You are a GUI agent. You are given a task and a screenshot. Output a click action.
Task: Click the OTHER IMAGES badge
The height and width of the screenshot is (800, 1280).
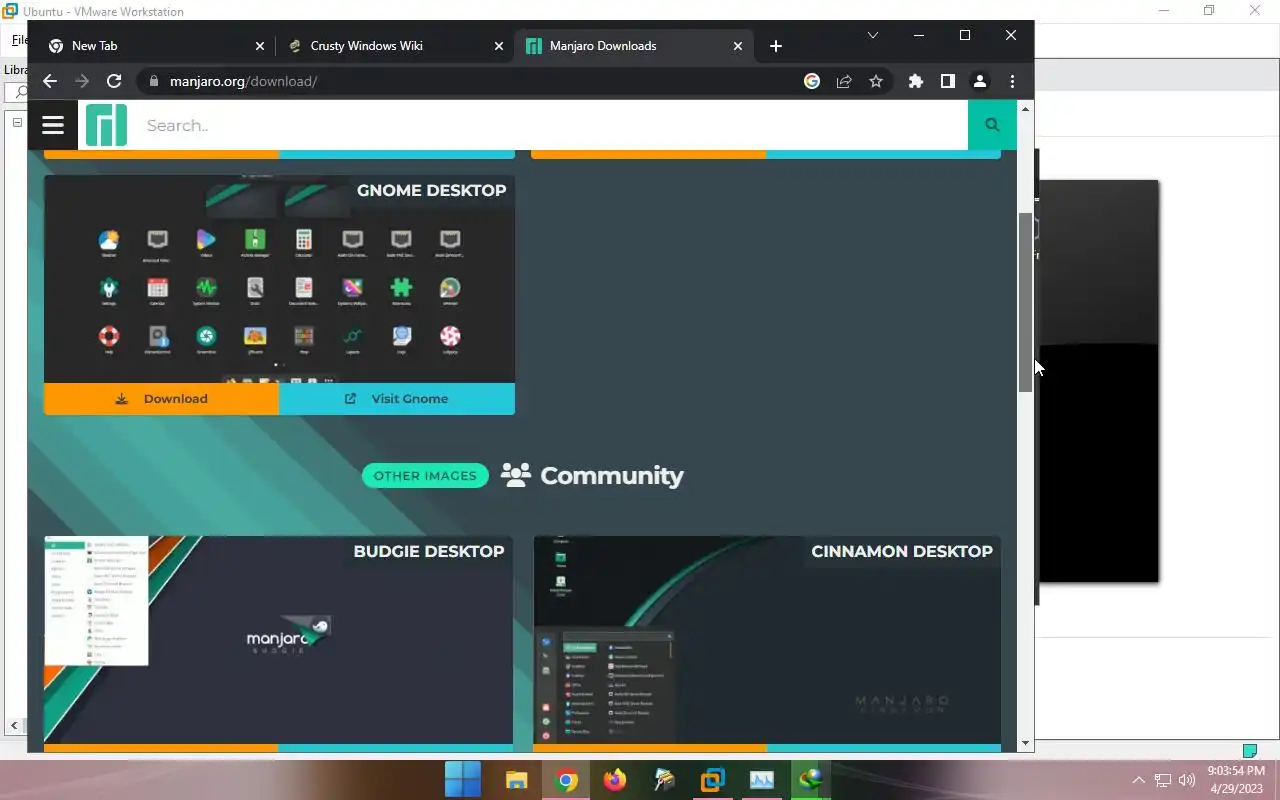click(x=425, y=475)
